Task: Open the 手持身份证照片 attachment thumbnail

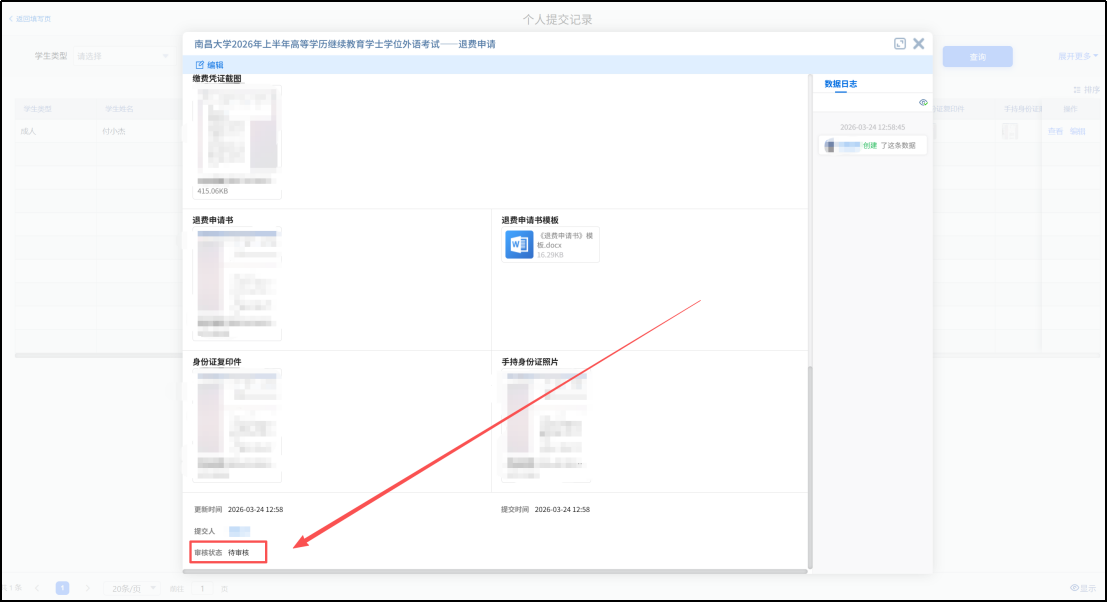Action: coord(546,425)
